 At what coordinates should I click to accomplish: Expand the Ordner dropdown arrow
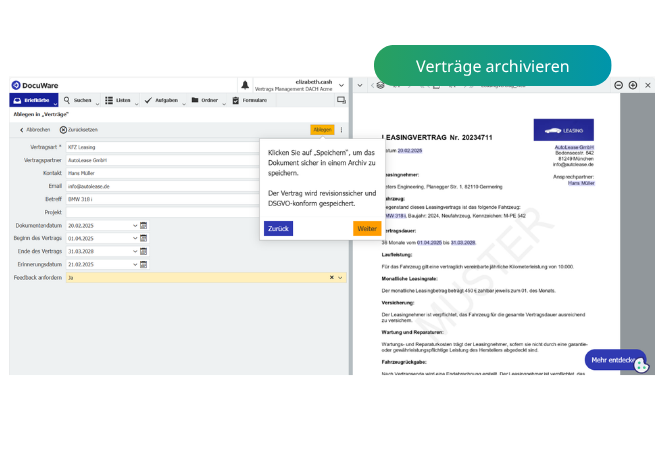pos(224,104)
